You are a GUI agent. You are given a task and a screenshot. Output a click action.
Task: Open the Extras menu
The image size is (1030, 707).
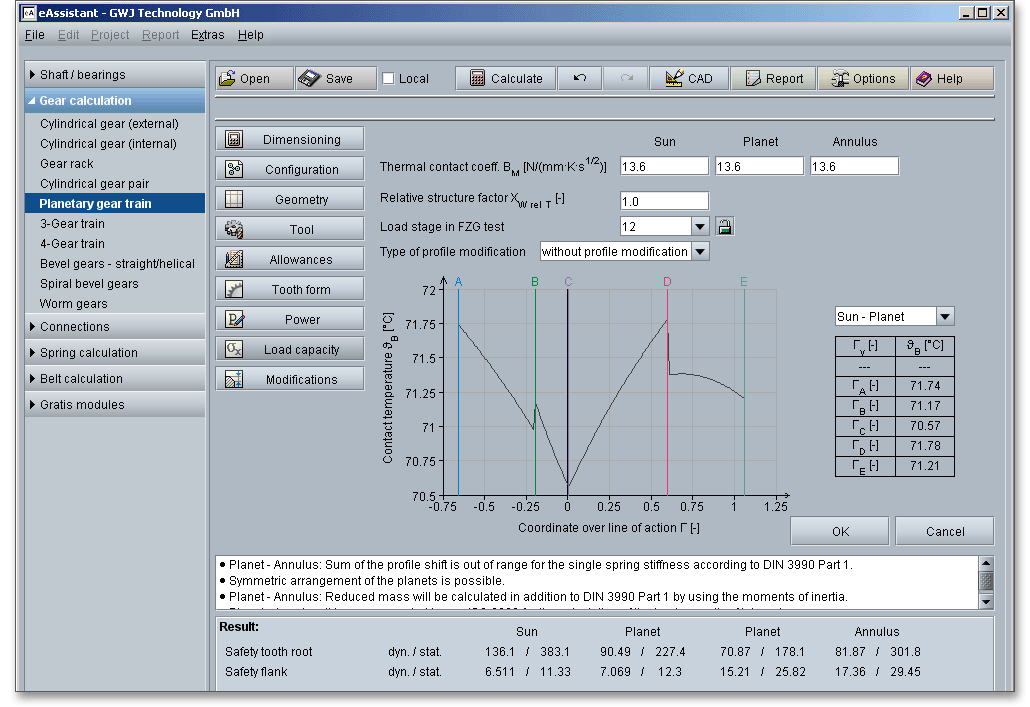207,35
